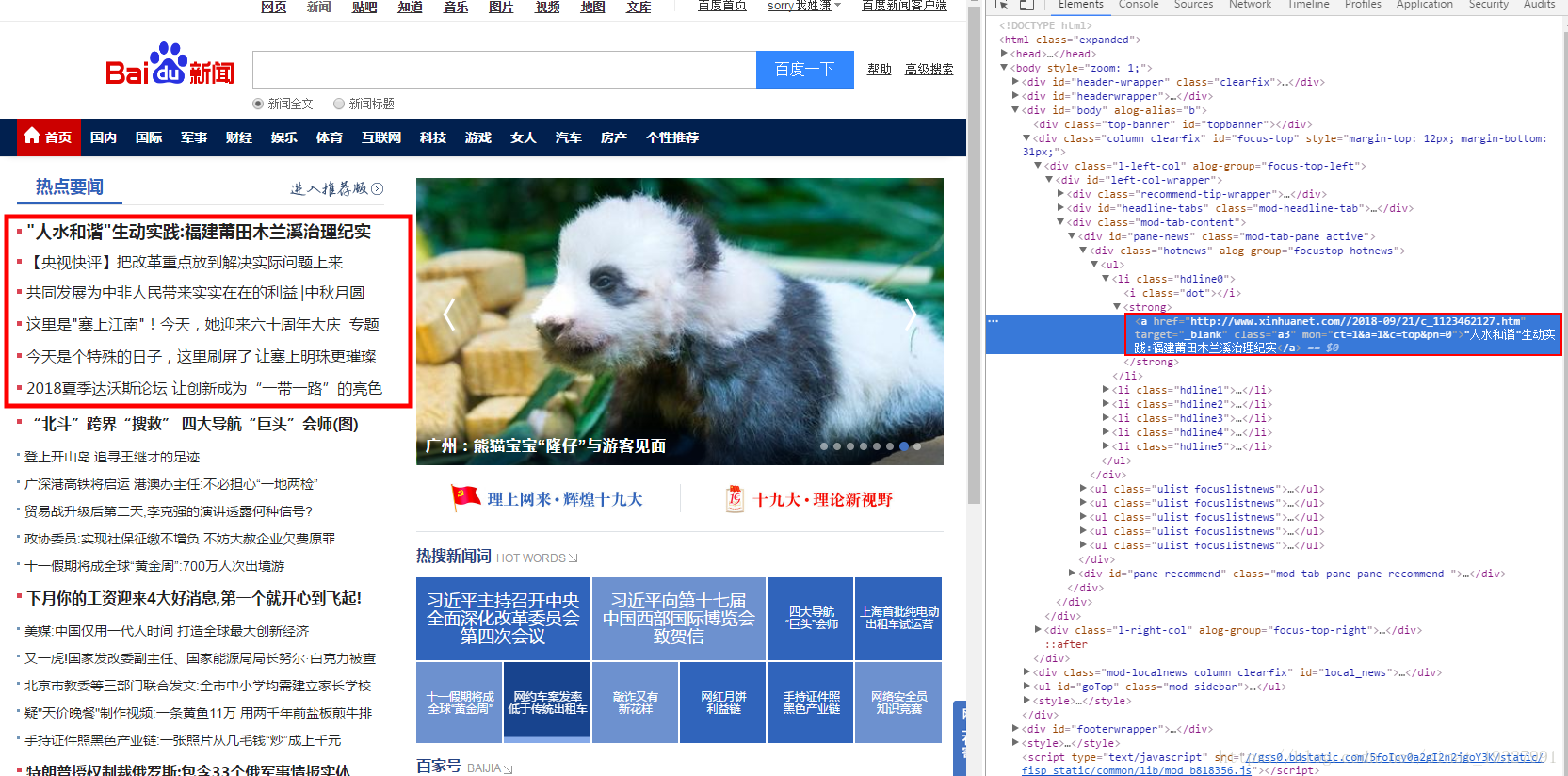Open the sorry我姓潘 user dropdown
1568x776 pixels.
[x=804, y=6]
